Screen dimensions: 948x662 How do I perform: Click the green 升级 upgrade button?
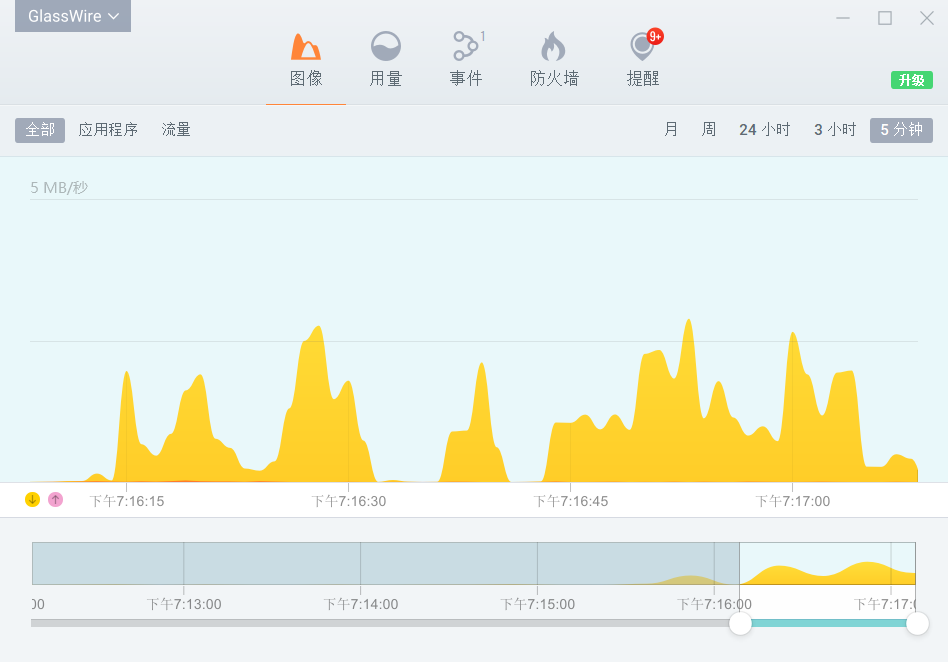912,80
